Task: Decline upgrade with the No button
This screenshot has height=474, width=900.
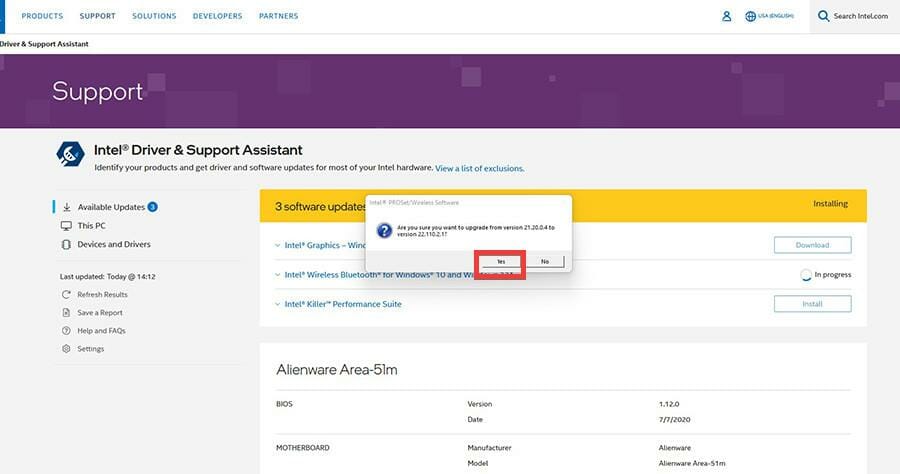Action: [x=545, y=262]
